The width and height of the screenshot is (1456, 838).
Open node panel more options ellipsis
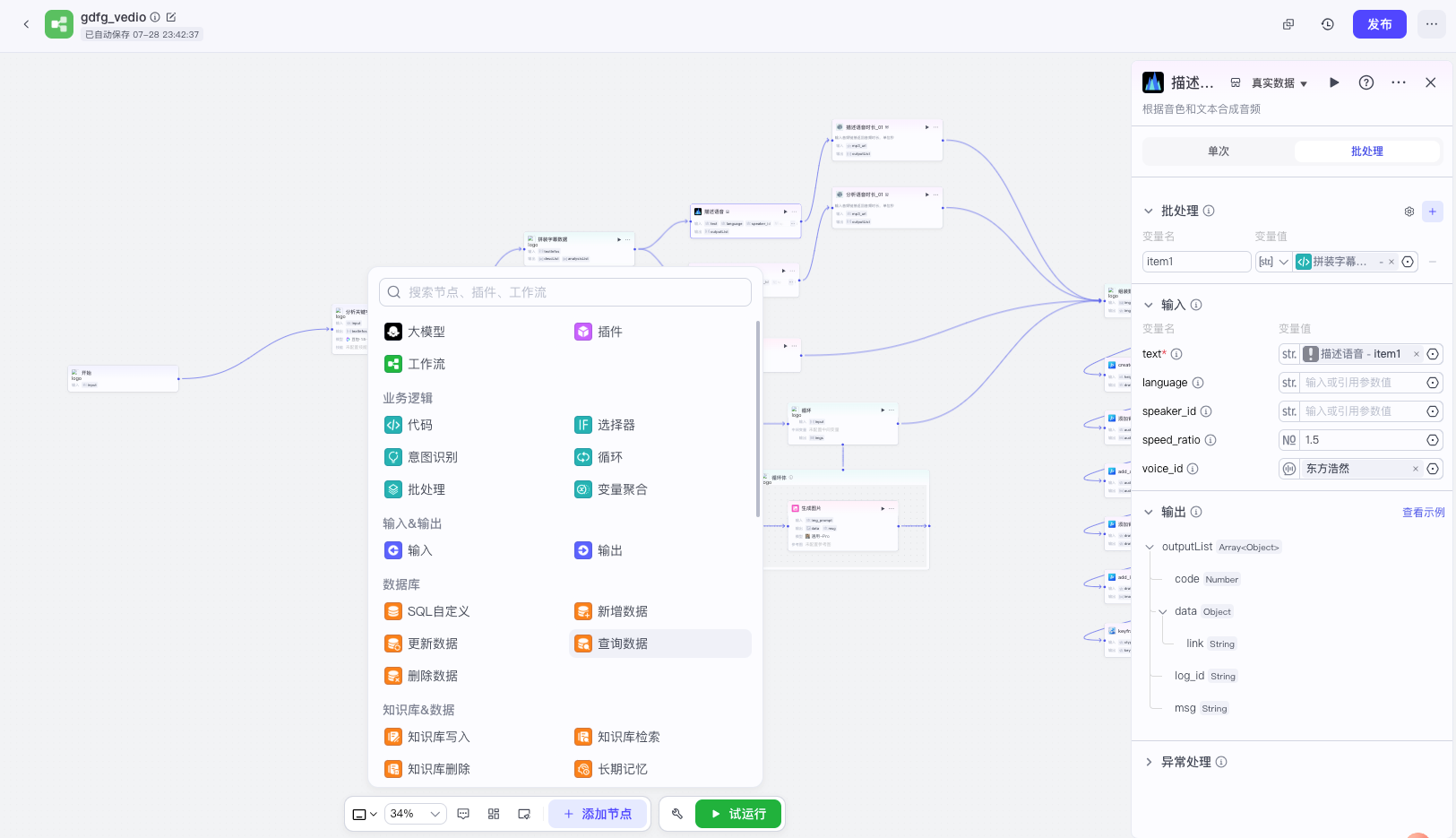1399,82
